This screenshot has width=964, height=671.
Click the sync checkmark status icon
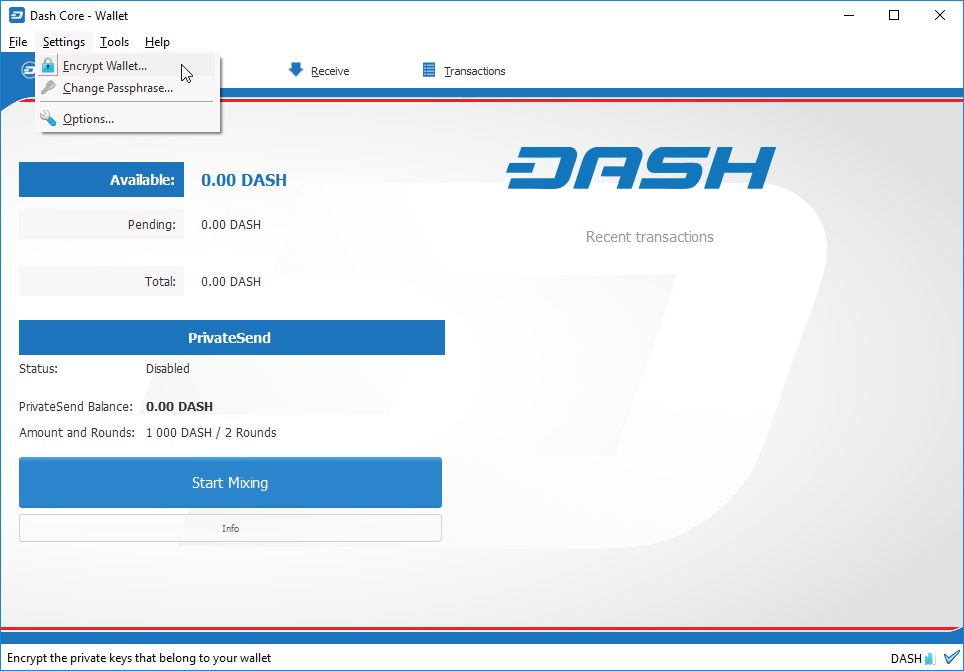point(951,657)
